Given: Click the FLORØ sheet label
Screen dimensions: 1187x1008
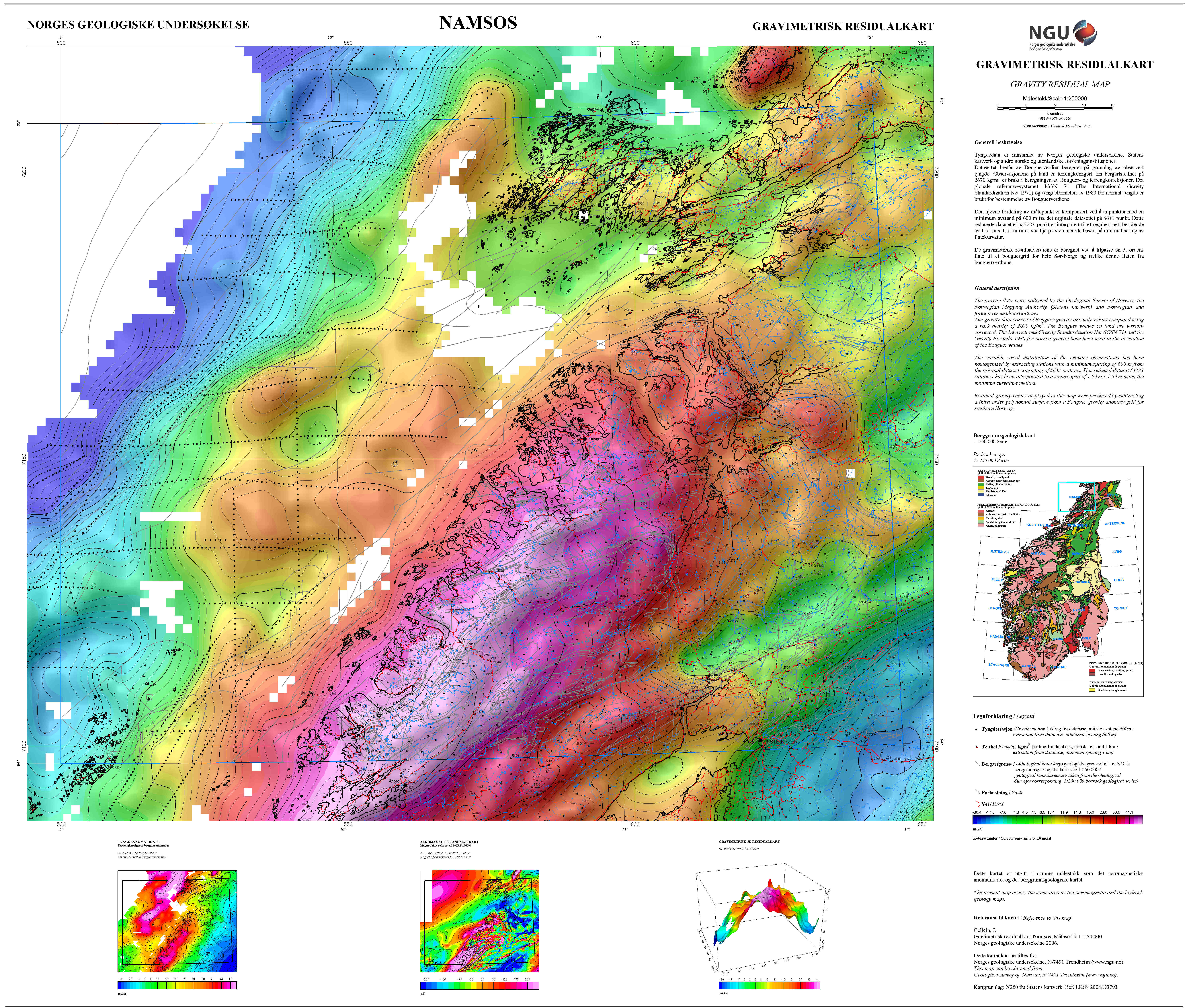Looking at the screenshot, I should (997, 580).
